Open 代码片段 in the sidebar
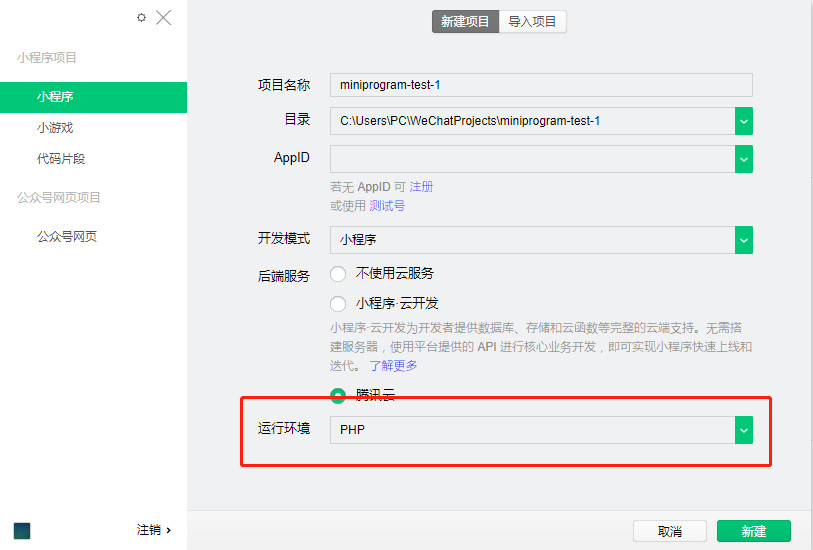This screenshot has height=550, width=813. click(x=61, y=159)
